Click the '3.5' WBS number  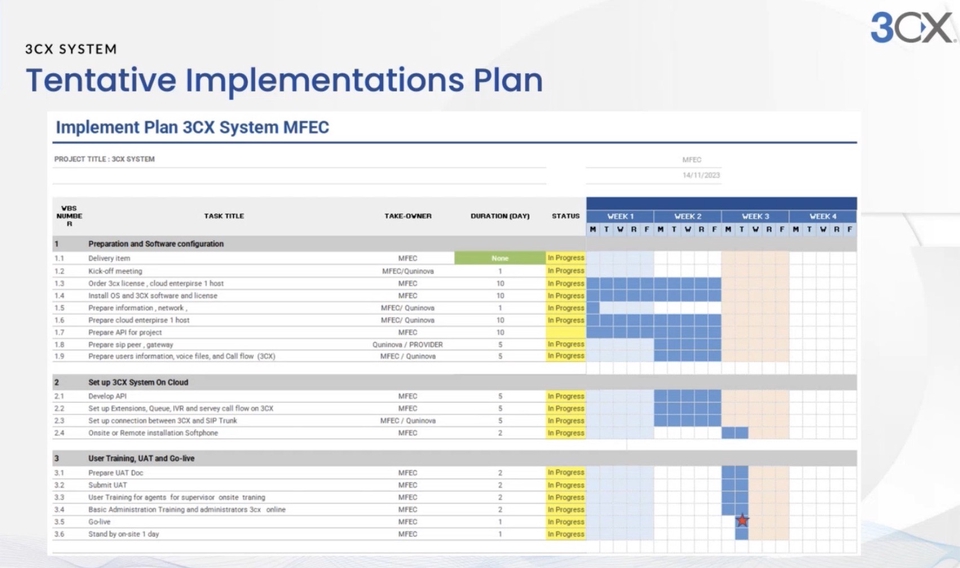click(59, 521)
